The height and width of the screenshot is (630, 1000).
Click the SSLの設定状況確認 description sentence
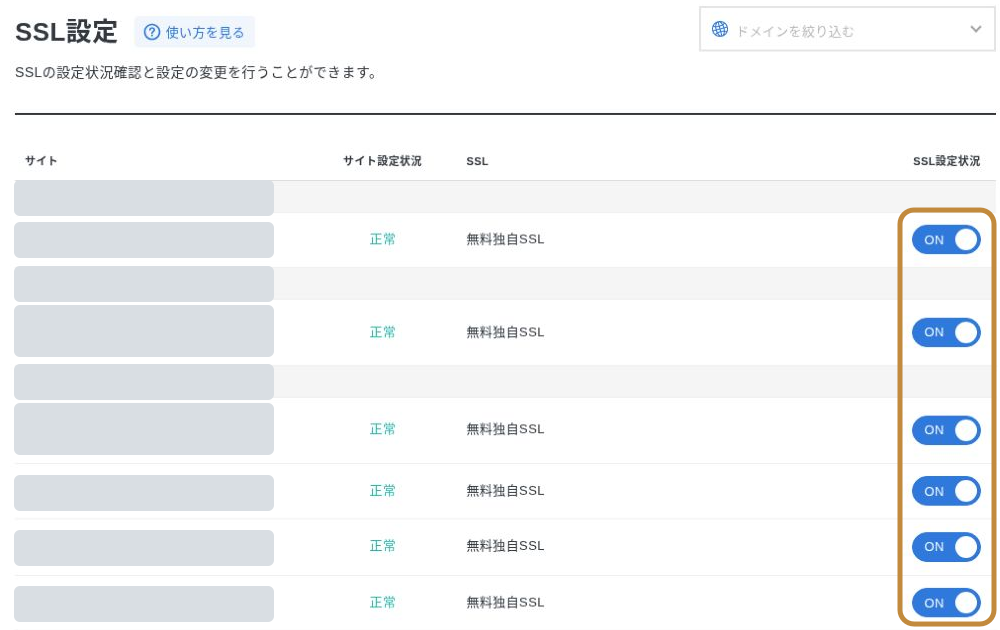click(x=196, y=73)
